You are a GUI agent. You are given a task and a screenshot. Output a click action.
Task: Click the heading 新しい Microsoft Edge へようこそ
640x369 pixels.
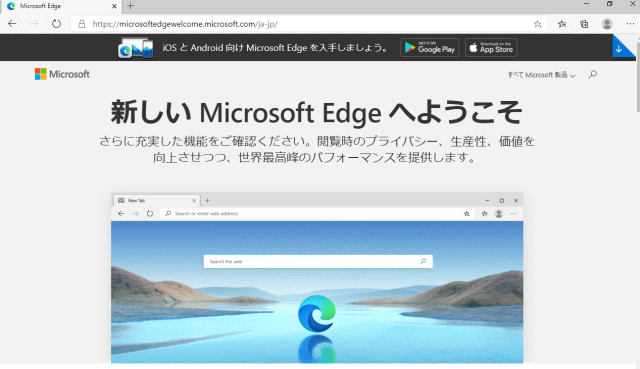click(x=316, y=112)
